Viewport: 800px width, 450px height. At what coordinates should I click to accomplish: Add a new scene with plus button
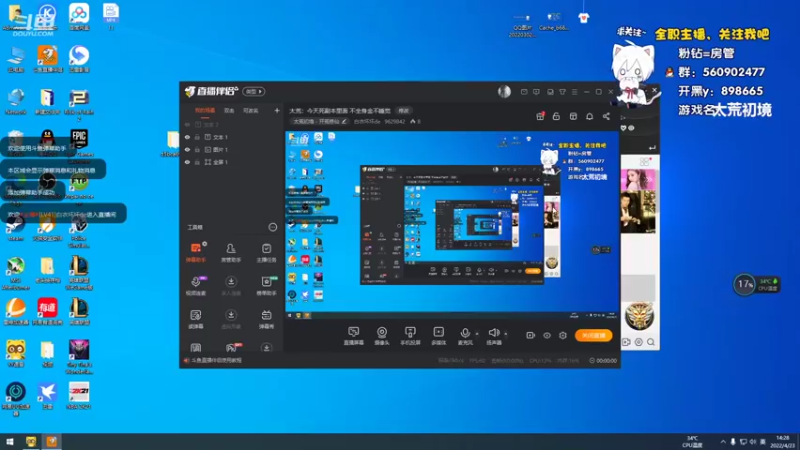point(277,110)
